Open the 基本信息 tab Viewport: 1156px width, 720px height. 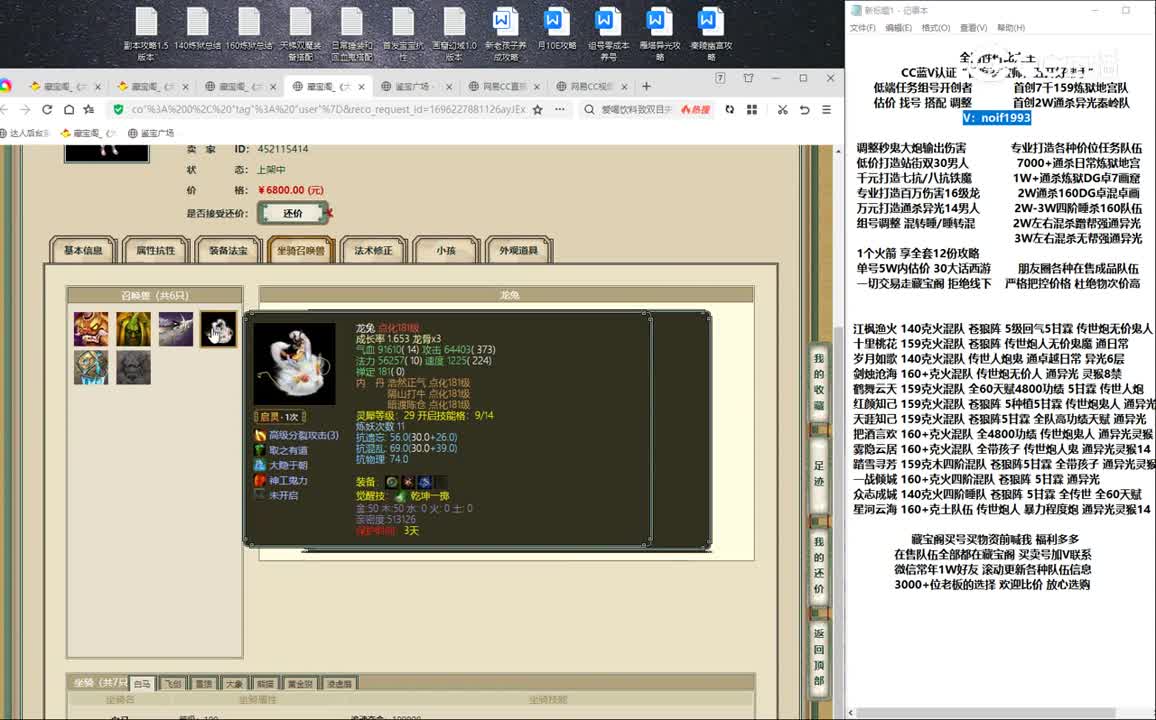[83, 251]
